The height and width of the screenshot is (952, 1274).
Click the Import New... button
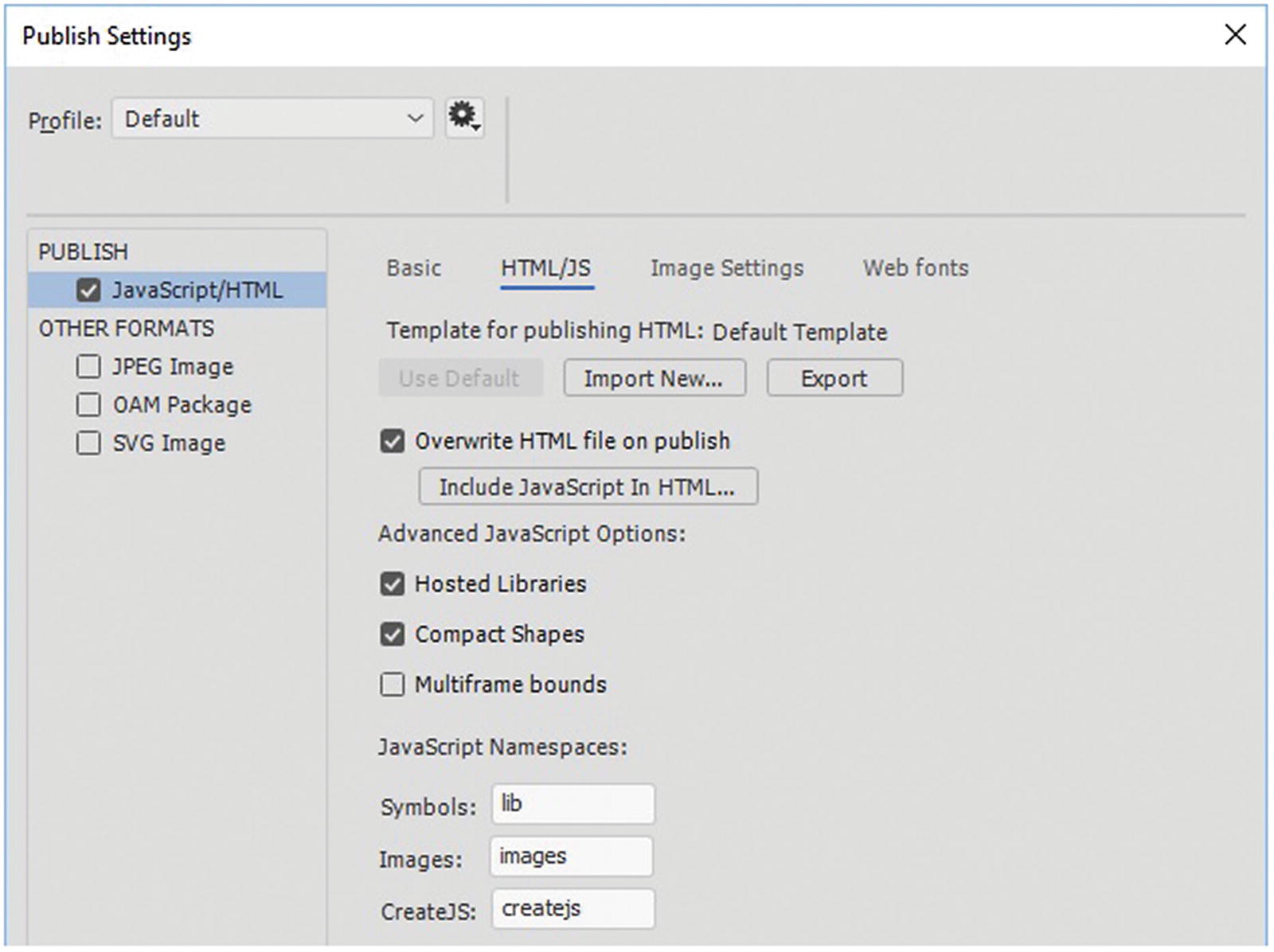click(x=654, y=378)
